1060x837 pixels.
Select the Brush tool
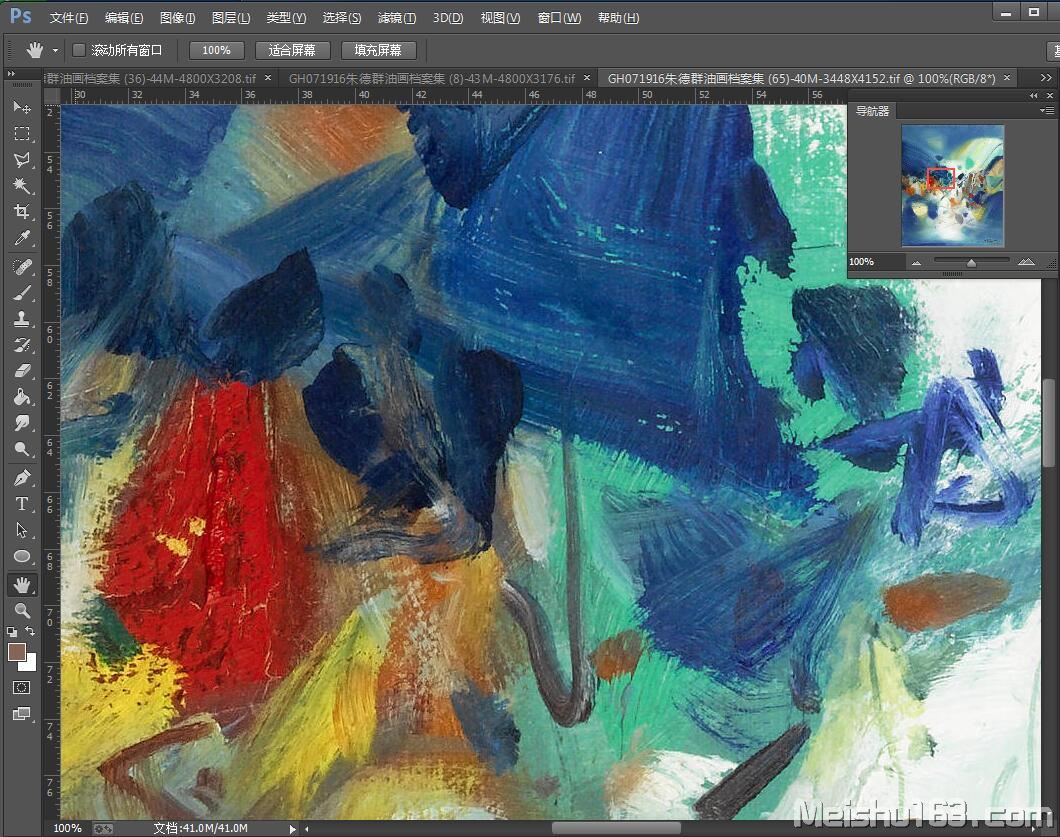coord(22,293)
